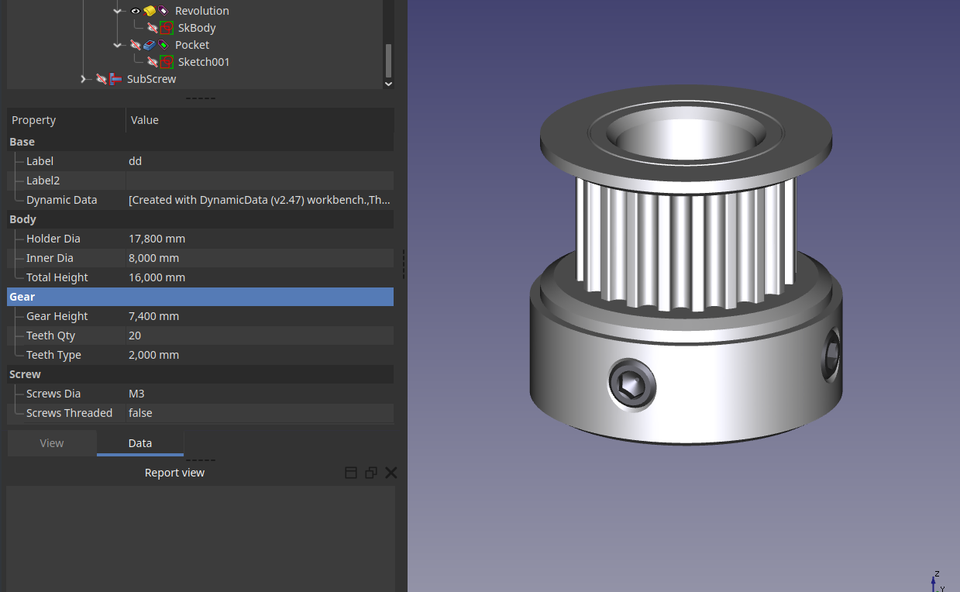Collapse the Pocket tree branch

click(117, 44)
